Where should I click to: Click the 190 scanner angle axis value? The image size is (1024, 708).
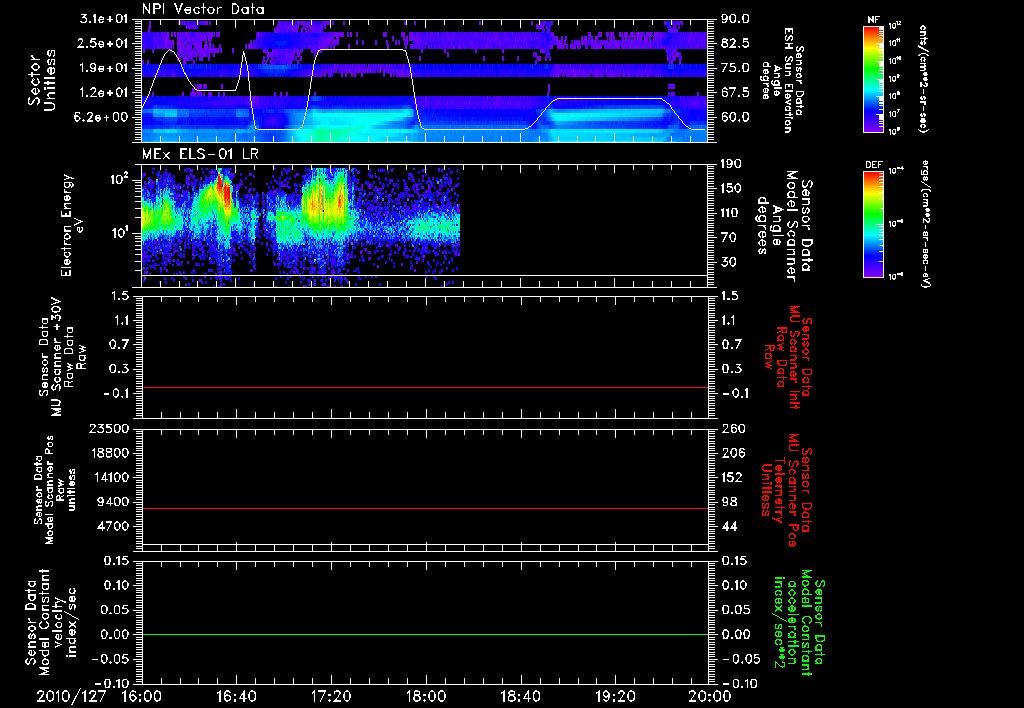pos(731,164)
